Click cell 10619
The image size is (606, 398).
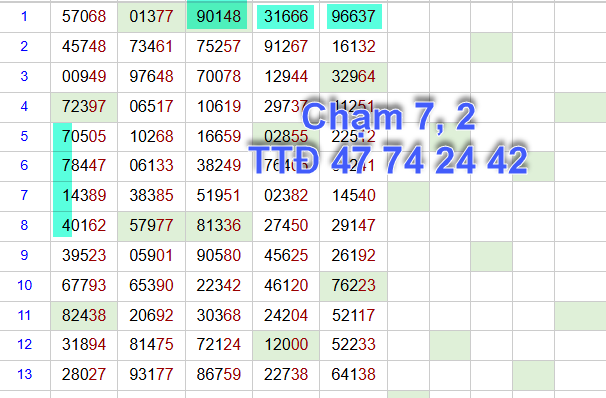[219, 107]
